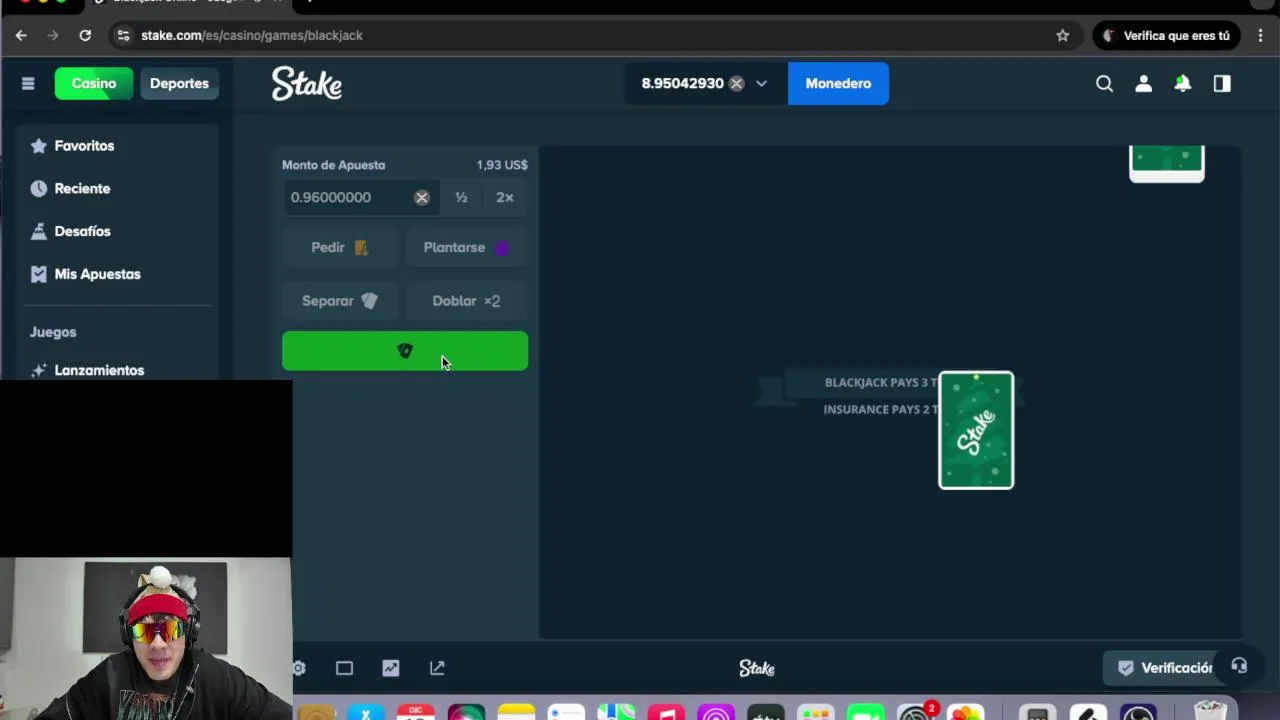Click the Reciente clock icon

pyautogui.click(x=39, y=189)
